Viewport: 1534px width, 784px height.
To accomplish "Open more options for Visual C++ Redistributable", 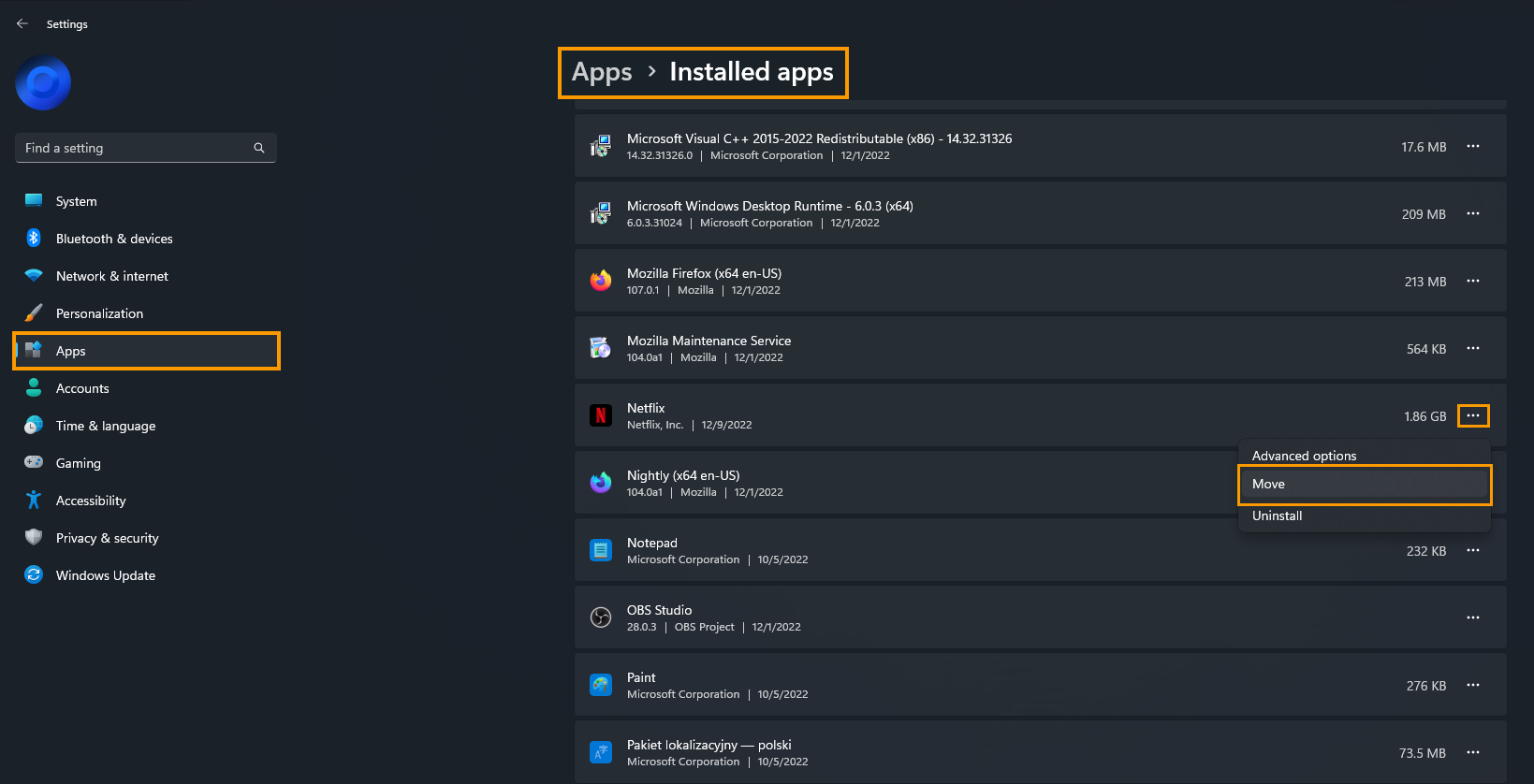I will tap(1473, 146).
